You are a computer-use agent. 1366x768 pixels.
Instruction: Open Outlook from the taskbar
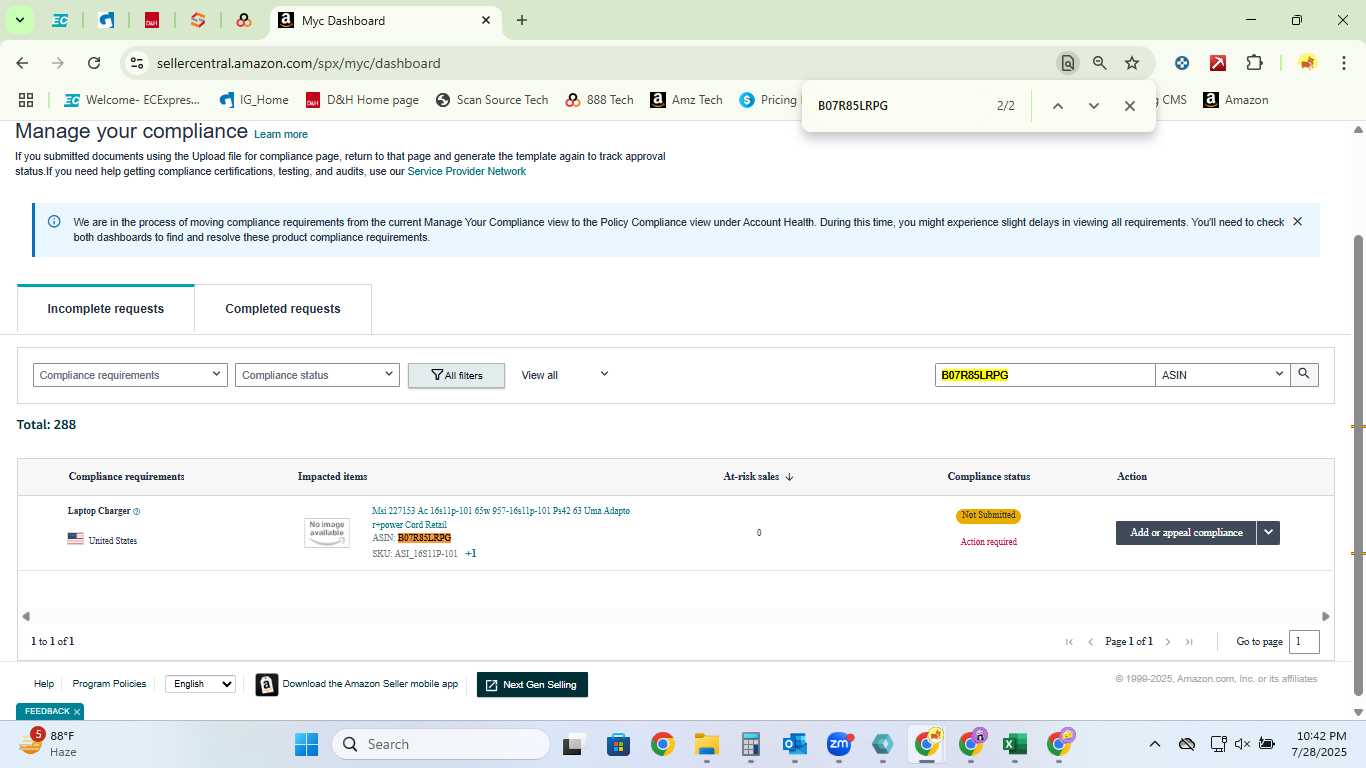[x=795, y=744]
